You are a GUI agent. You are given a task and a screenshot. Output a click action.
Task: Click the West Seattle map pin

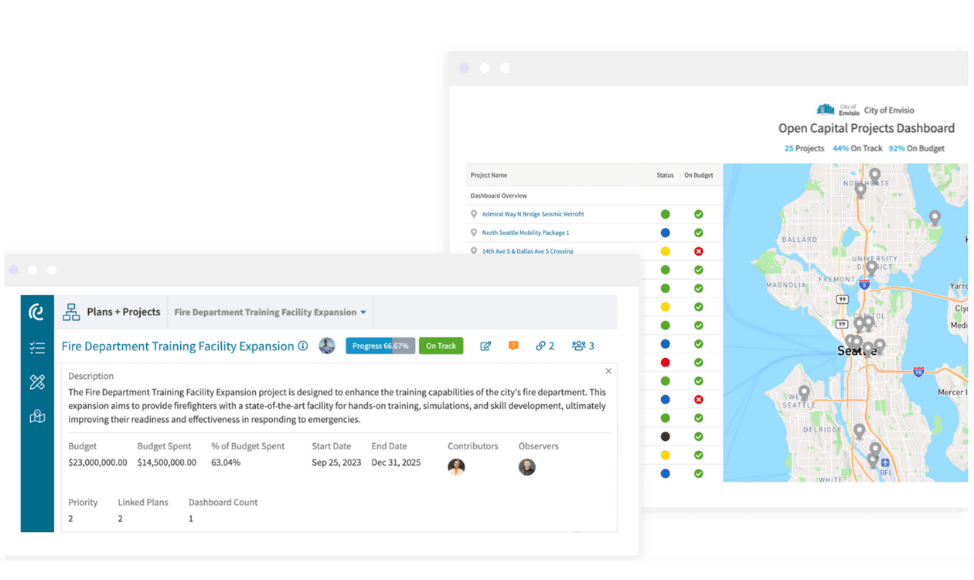pyautogui.click(x=803, y=393)
